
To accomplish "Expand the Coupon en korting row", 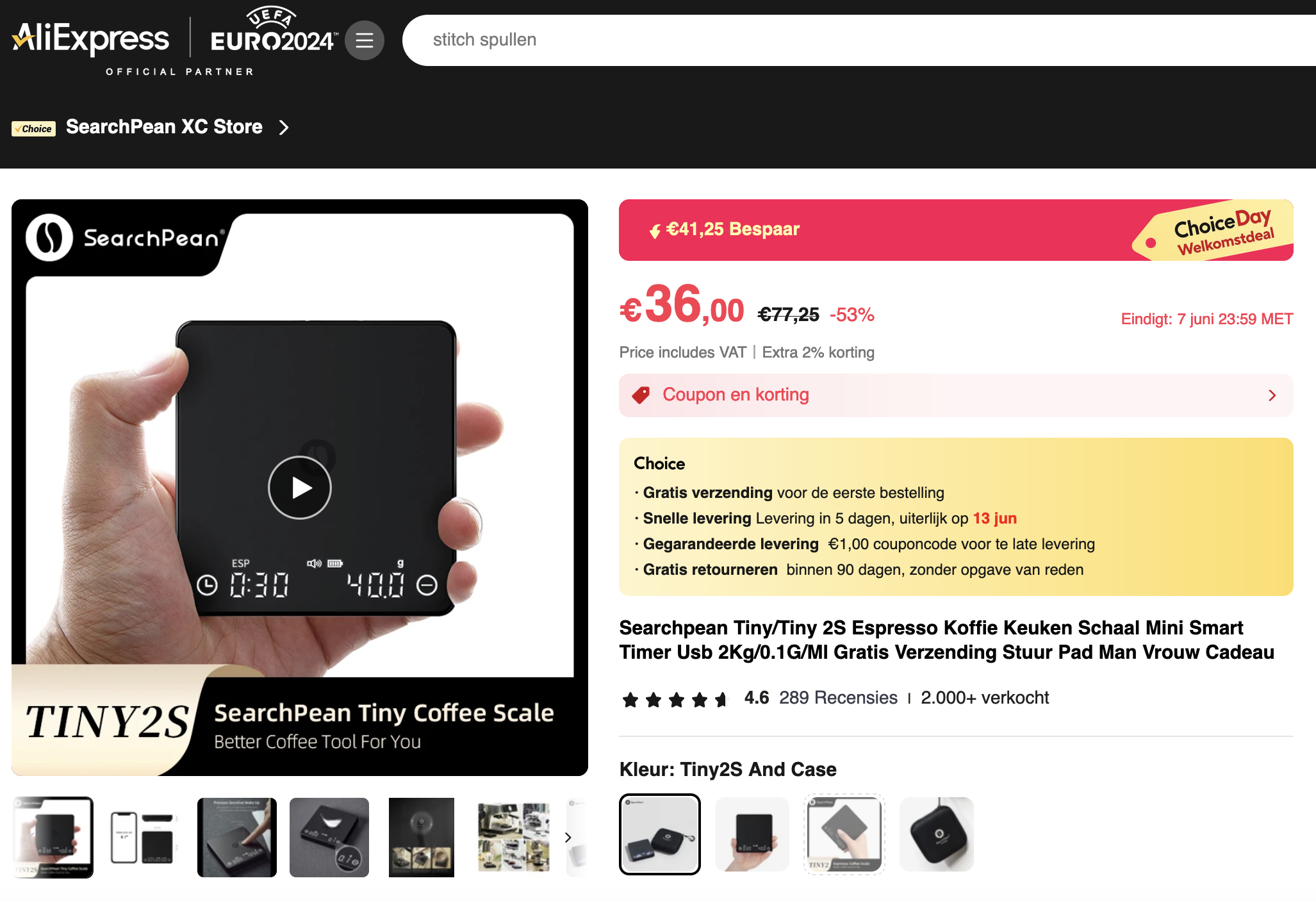I will tap(956, 395).
